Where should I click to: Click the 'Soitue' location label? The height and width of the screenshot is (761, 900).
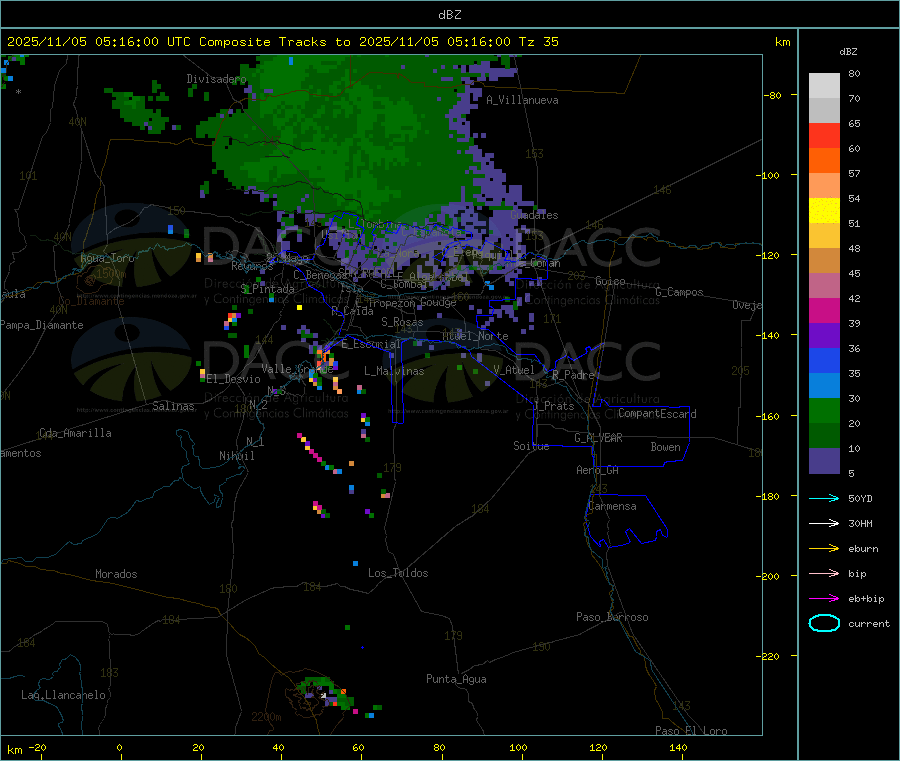(x=532, y=446)
